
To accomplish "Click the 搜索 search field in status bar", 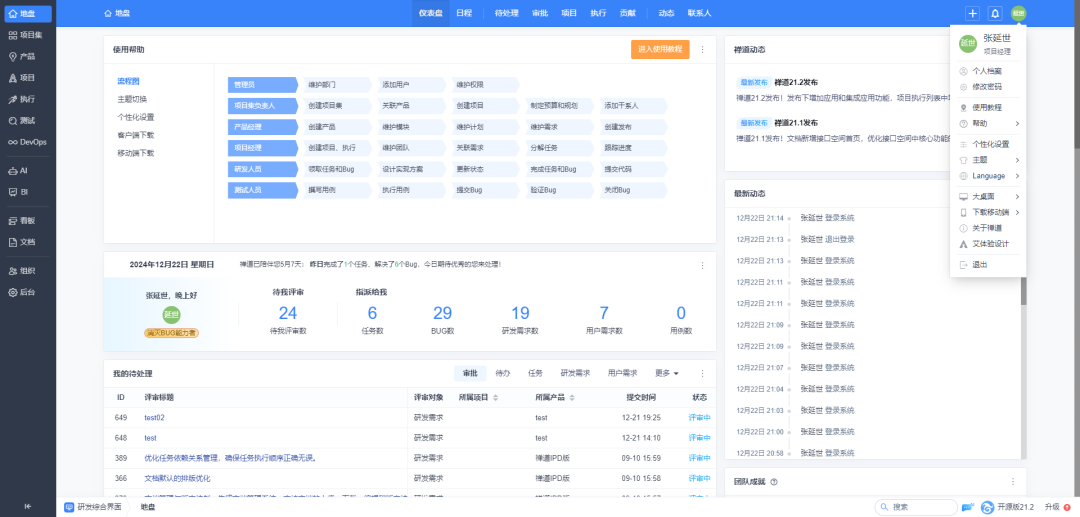I will tap(920, 507).
